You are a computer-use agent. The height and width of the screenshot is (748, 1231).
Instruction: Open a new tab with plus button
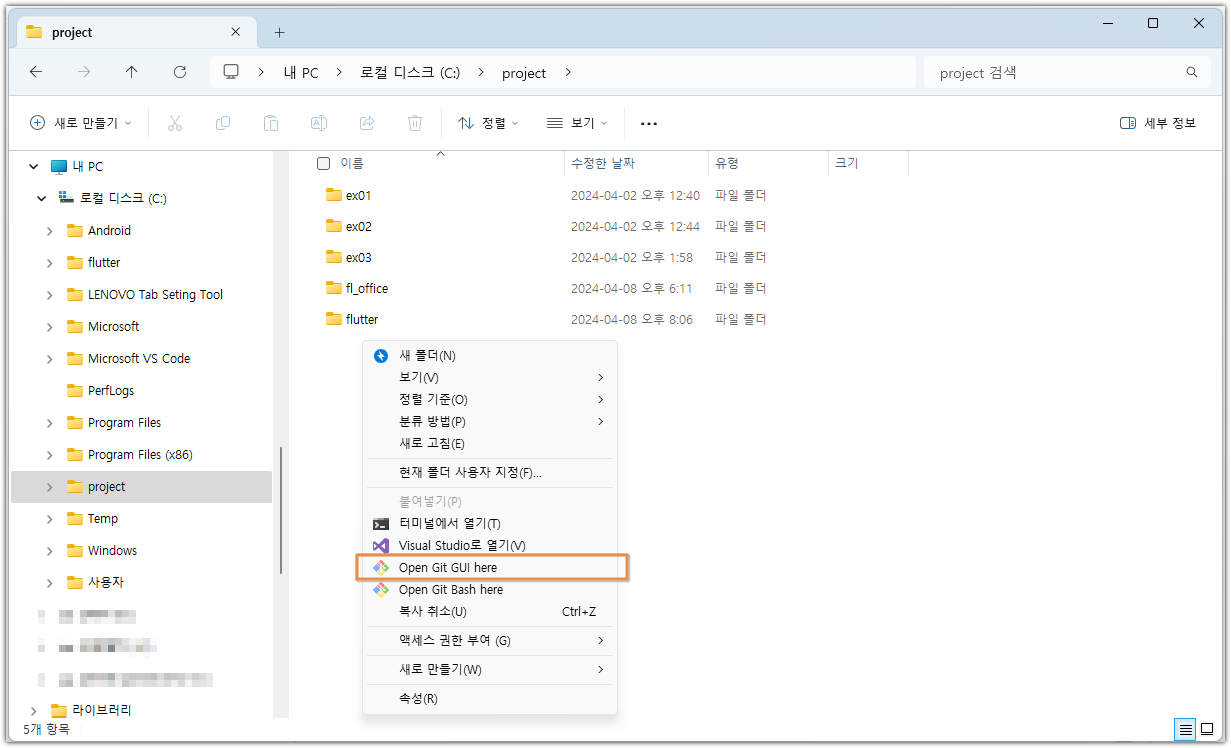pyautogui.click(x=279, y=32)
